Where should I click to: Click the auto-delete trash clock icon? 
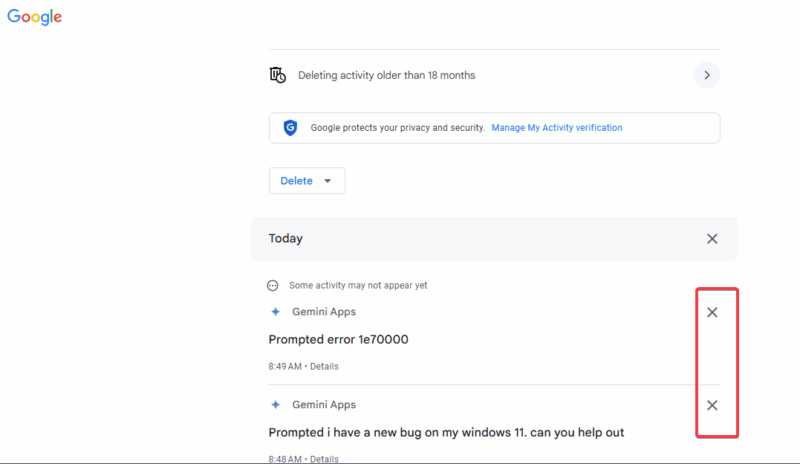point(278,75)
